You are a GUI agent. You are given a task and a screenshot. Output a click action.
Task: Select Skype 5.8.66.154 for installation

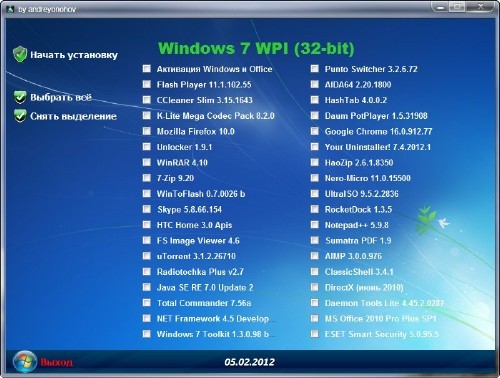(147, 209)
